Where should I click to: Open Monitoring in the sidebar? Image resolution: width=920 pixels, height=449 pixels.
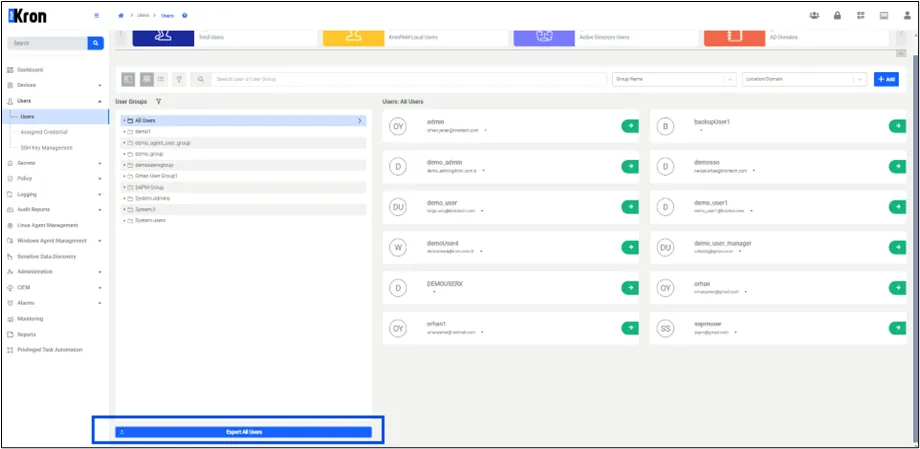(x=30, y=319)
